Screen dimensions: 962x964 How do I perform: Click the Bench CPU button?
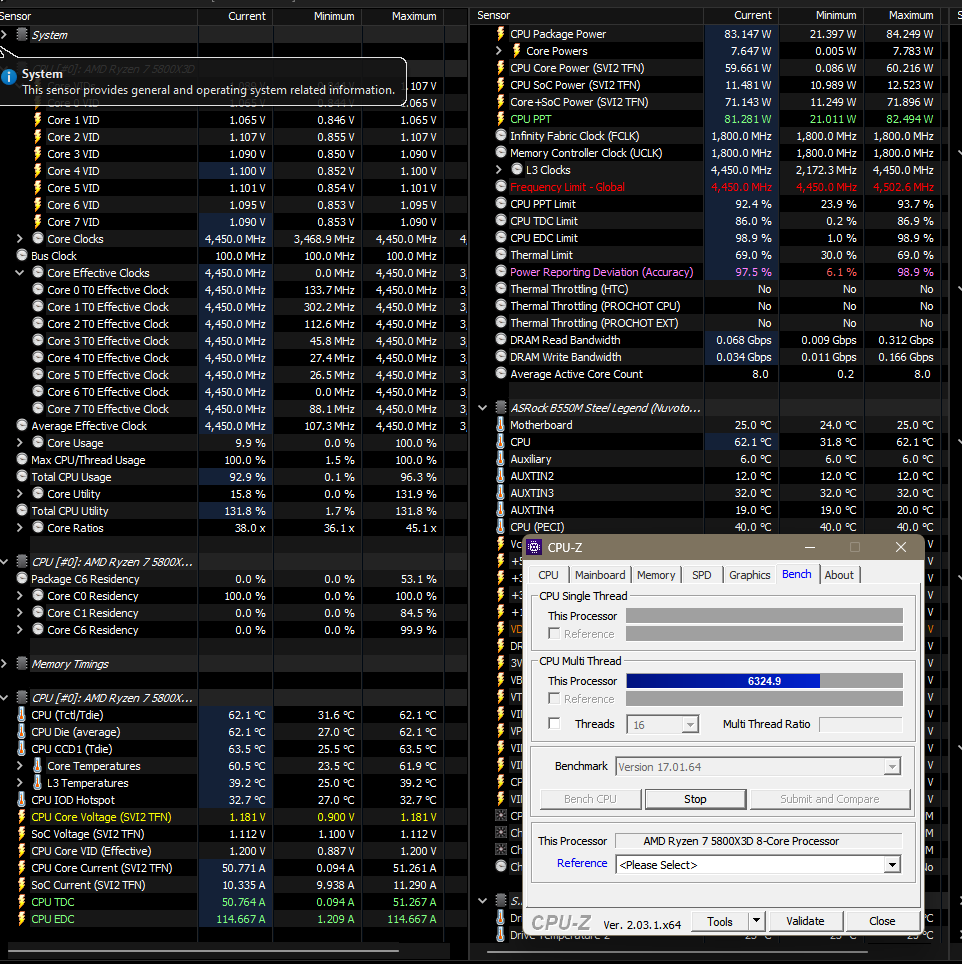pos(590,799)
